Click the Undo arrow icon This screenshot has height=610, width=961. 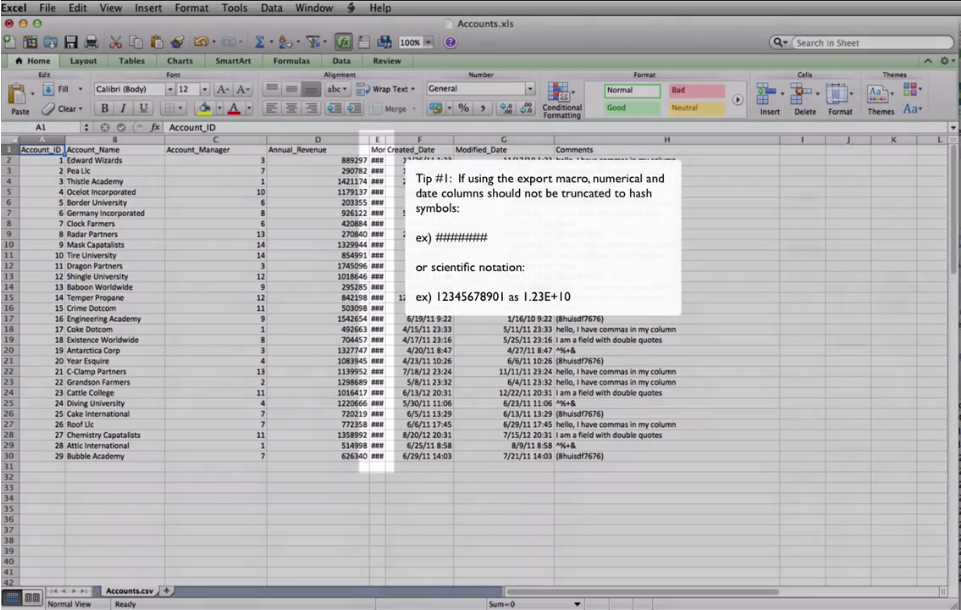tap(200, 42)
